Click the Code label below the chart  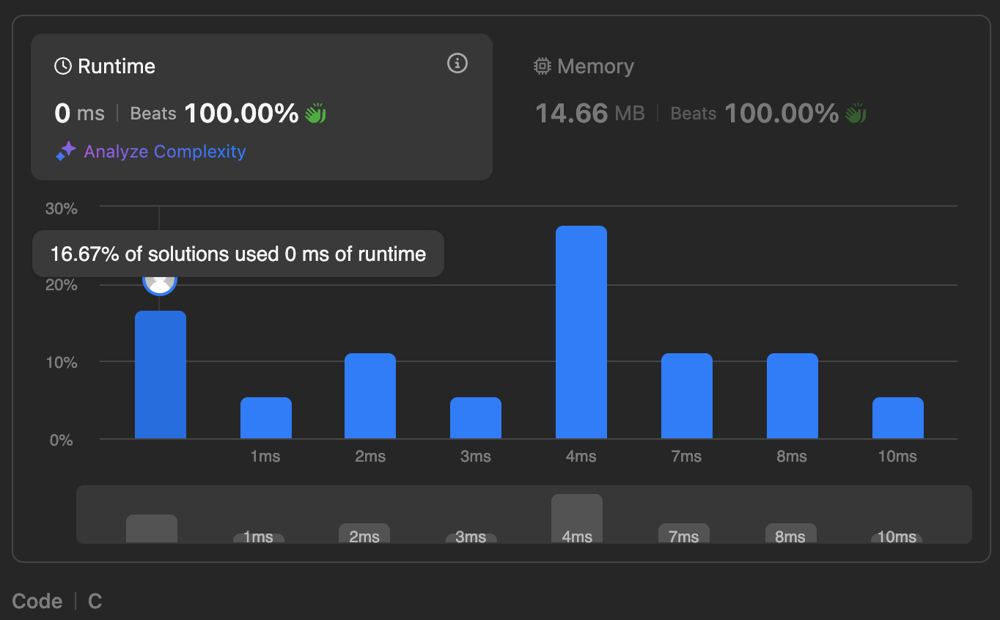point(37,601)
